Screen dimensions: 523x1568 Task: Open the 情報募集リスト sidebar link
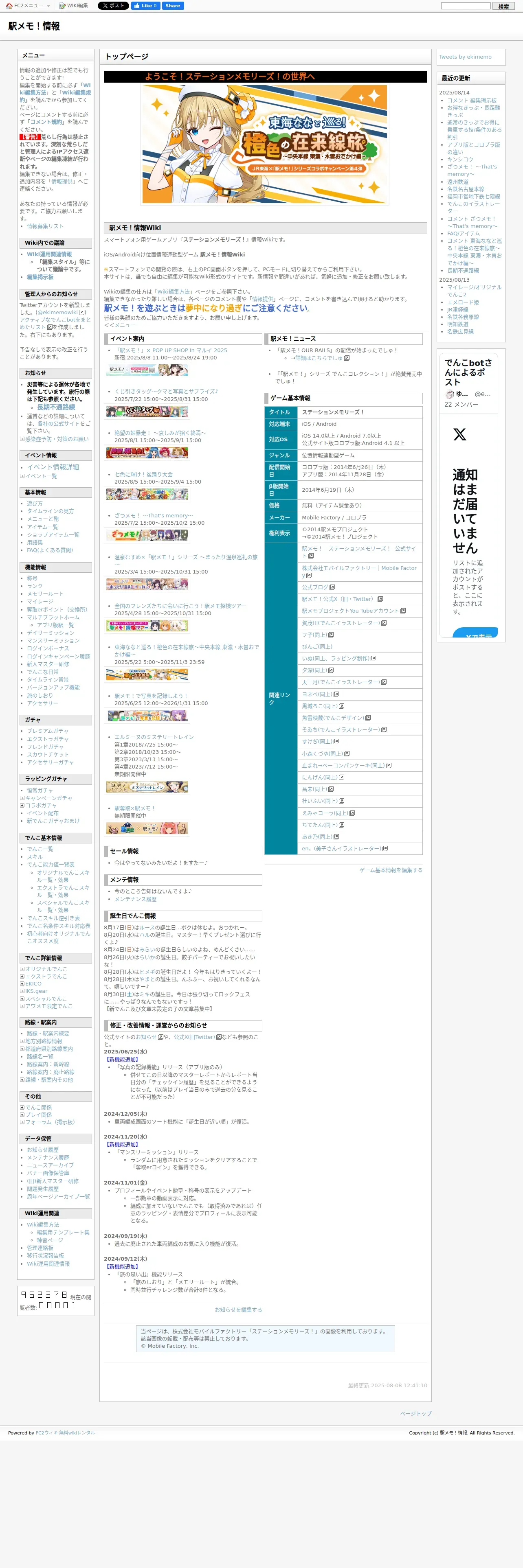pos(45,226)
